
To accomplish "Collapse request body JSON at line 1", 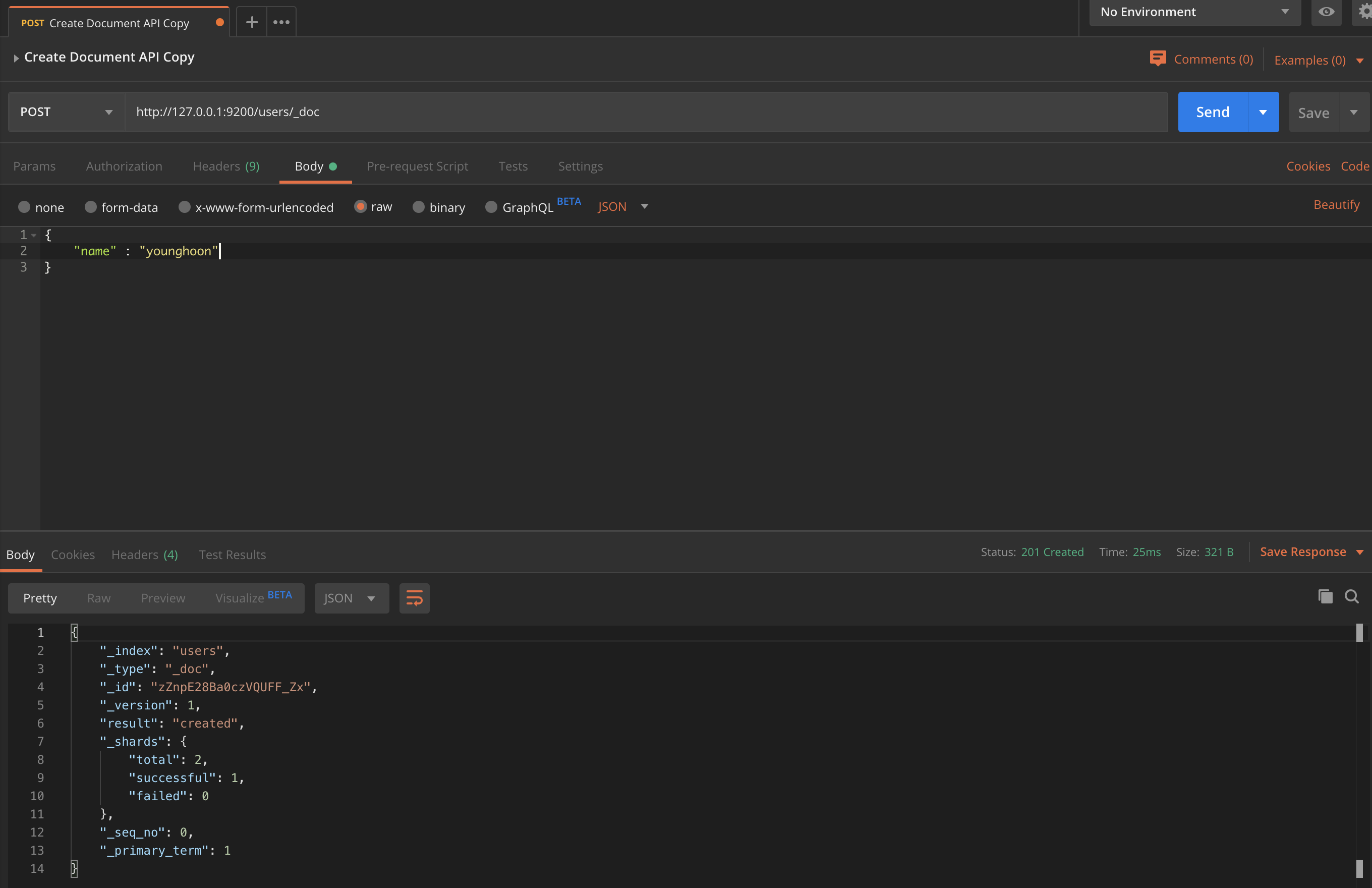I will 34,235.
